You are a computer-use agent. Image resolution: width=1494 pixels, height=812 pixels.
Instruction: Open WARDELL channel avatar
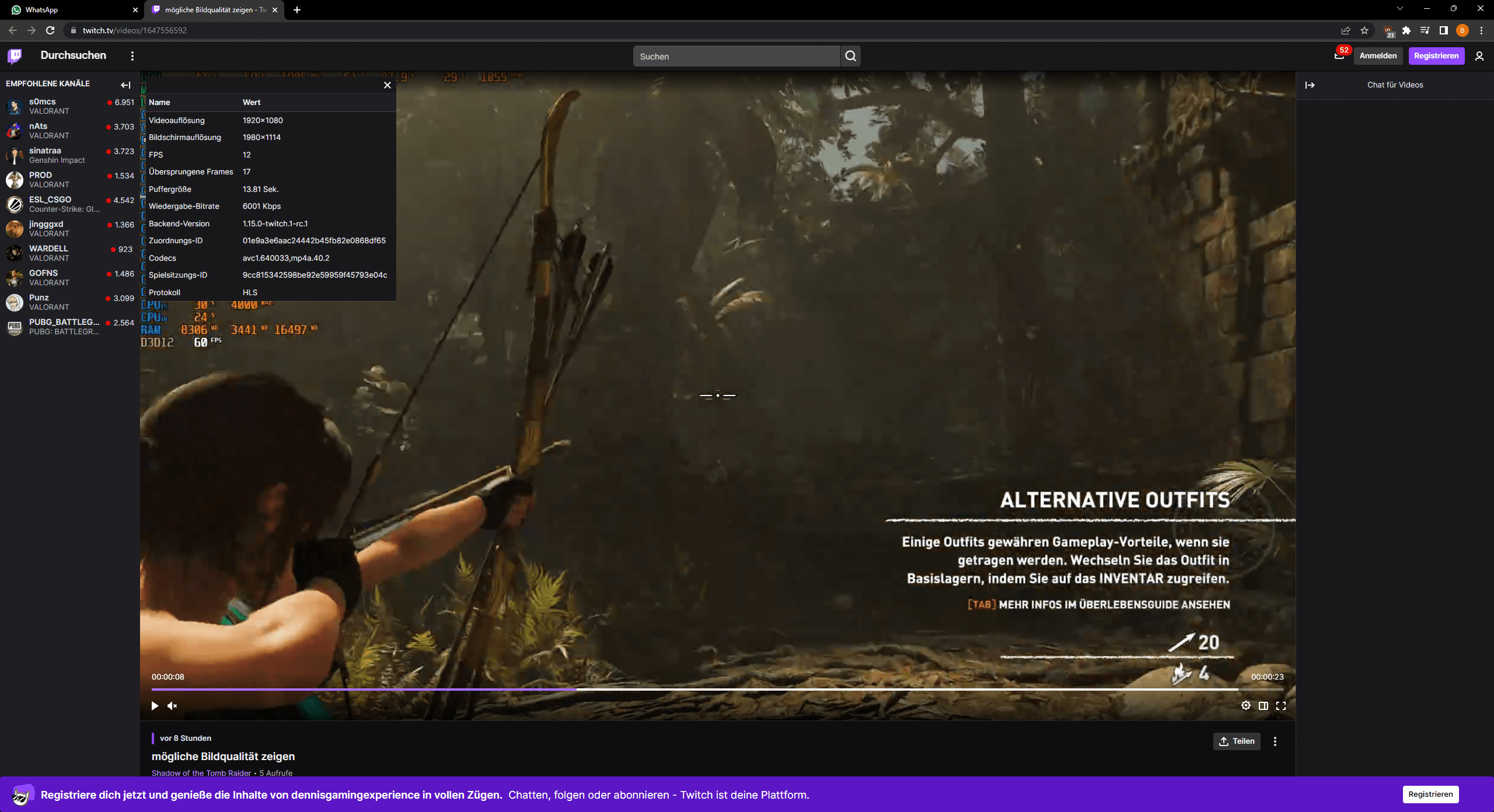(x=15, y=253)
